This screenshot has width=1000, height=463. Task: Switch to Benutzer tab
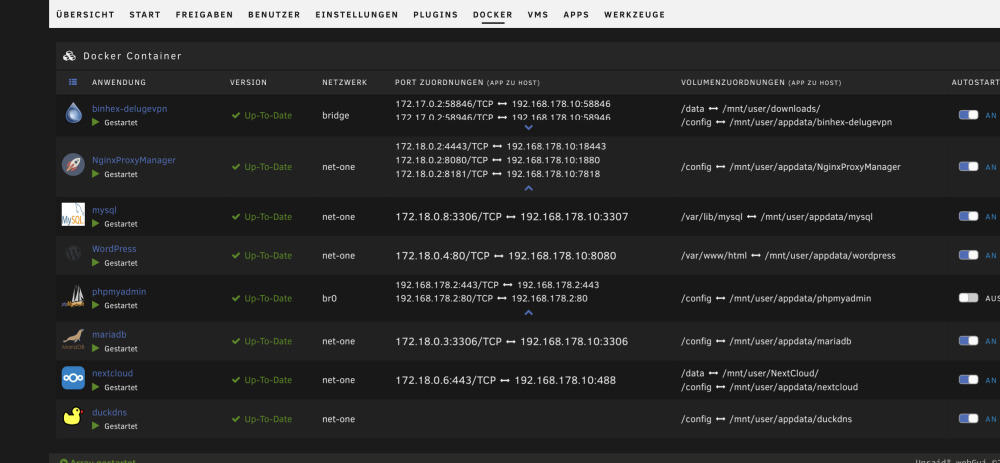tap(274, 15)
